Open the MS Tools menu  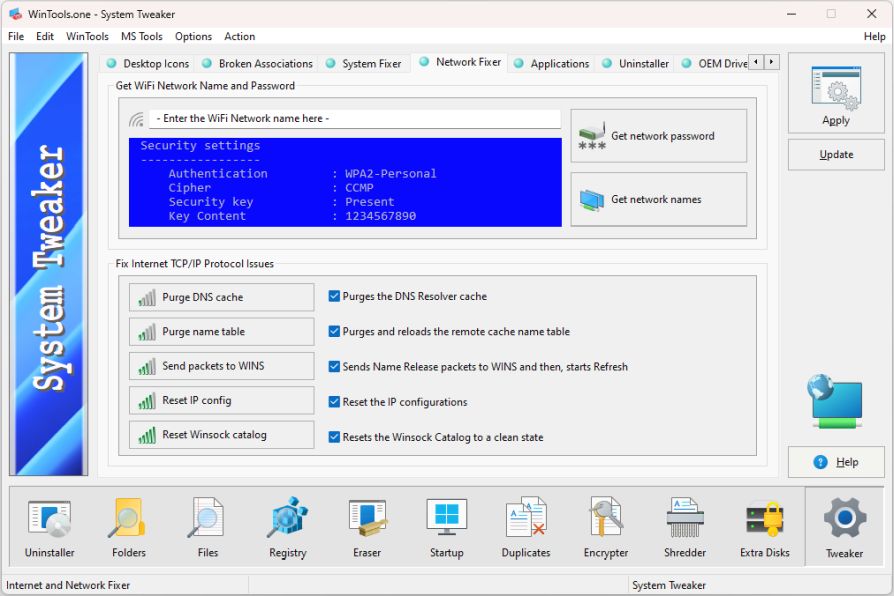141,37
